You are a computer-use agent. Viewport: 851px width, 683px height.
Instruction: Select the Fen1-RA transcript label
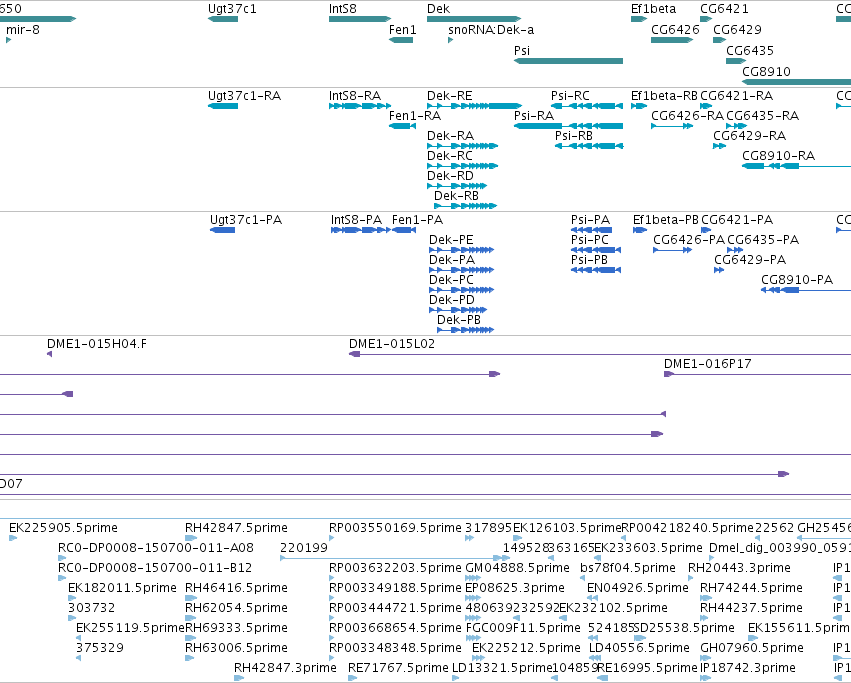coord(415,116)
